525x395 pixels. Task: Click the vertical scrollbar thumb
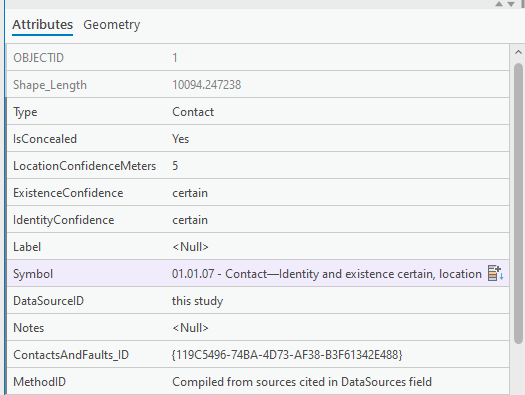click(518, 203)
